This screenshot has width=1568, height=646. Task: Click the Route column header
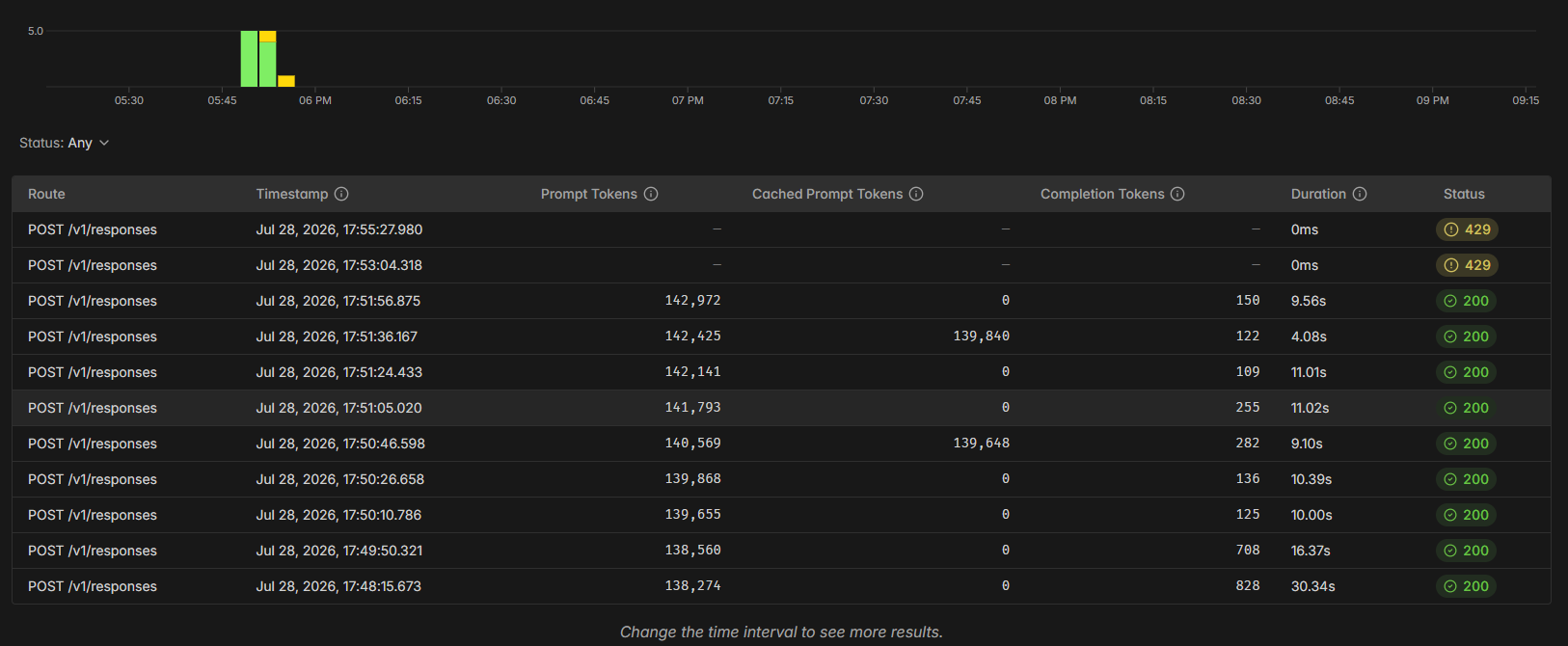(46, 194)
